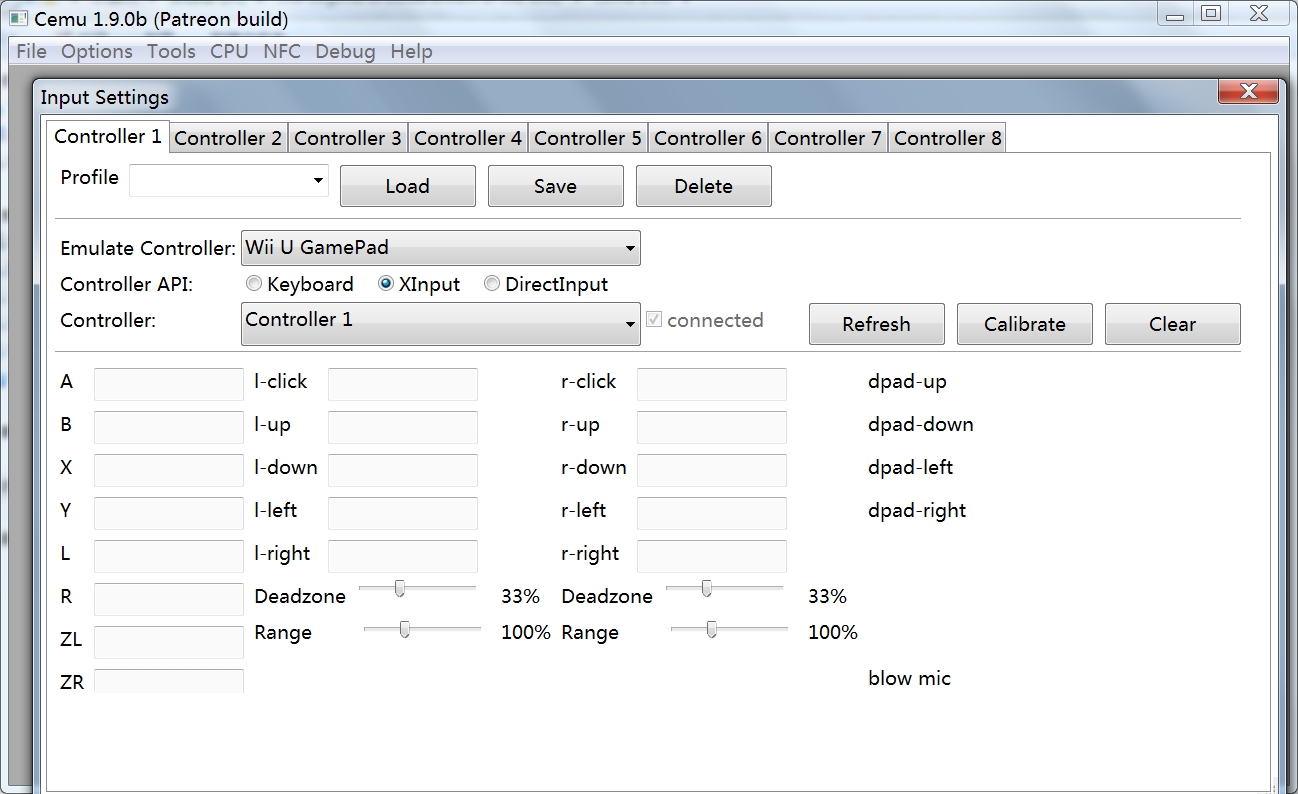Image resolution: width=1298 pixels, height=794 pixels.
Task: Open the CPU menu
Action: coord(229,51)
